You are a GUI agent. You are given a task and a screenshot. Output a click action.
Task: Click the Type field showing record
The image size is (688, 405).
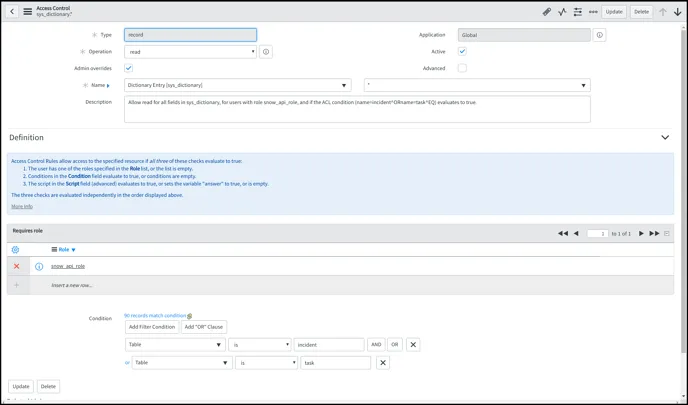(190, 35)
